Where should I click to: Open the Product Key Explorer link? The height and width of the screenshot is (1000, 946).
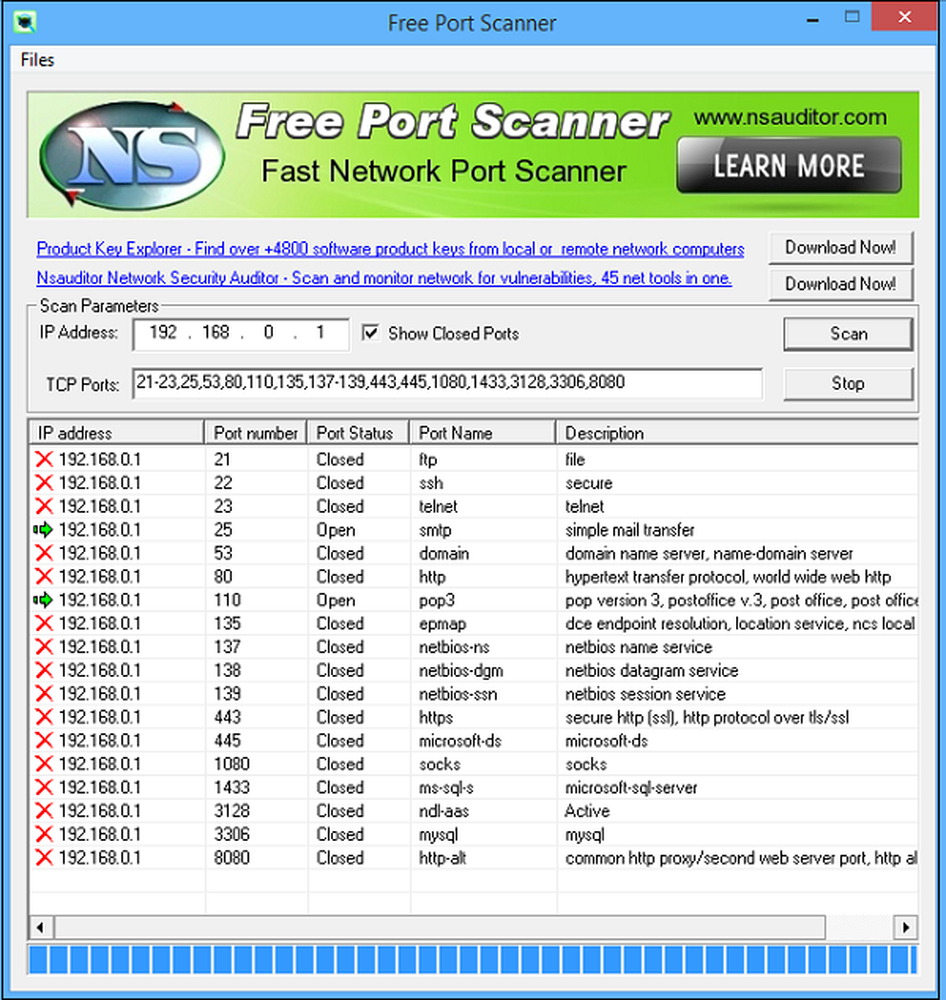[x=390, y=249]
